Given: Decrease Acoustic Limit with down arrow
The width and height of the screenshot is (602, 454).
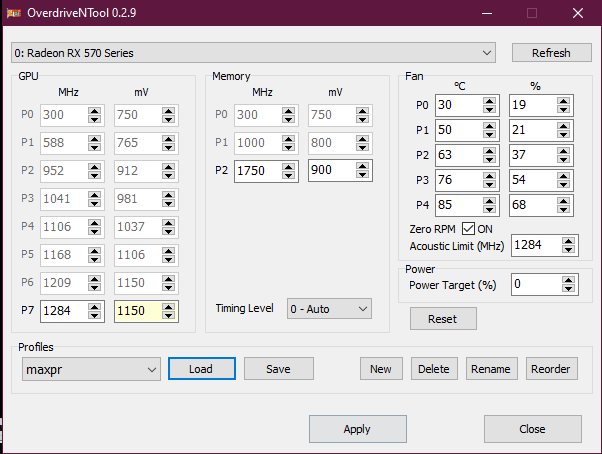Looking at the screenshot, I should click(568, 249).
